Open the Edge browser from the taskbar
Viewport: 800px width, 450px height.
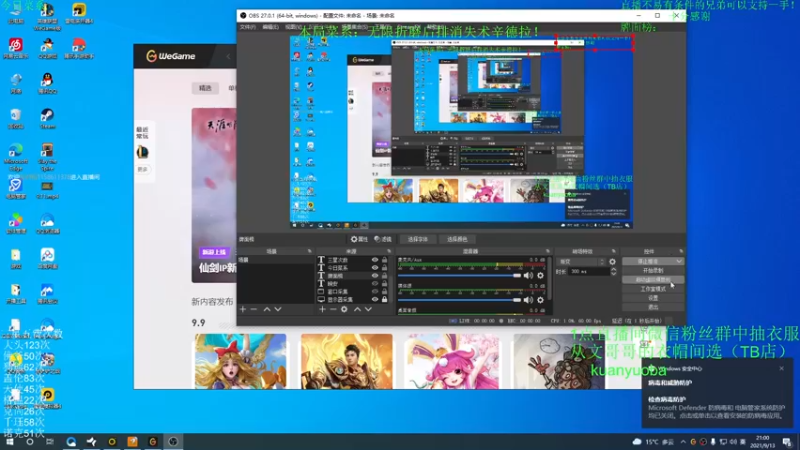pos(71,441)
